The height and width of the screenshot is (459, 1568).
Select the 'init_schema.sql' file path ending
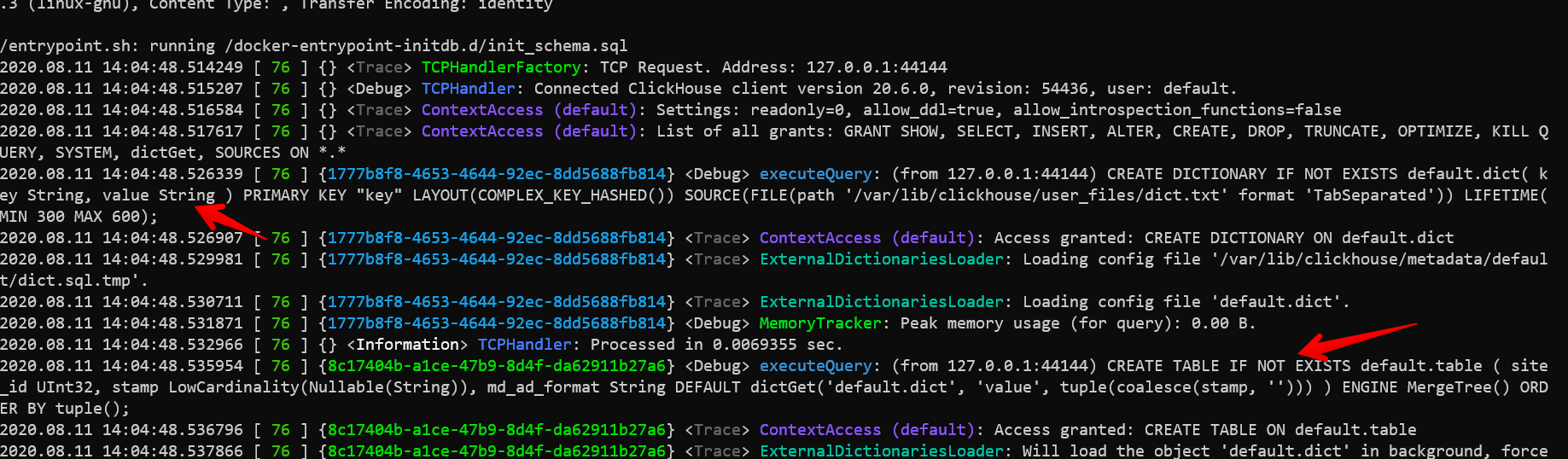click(x=557, y=46)
